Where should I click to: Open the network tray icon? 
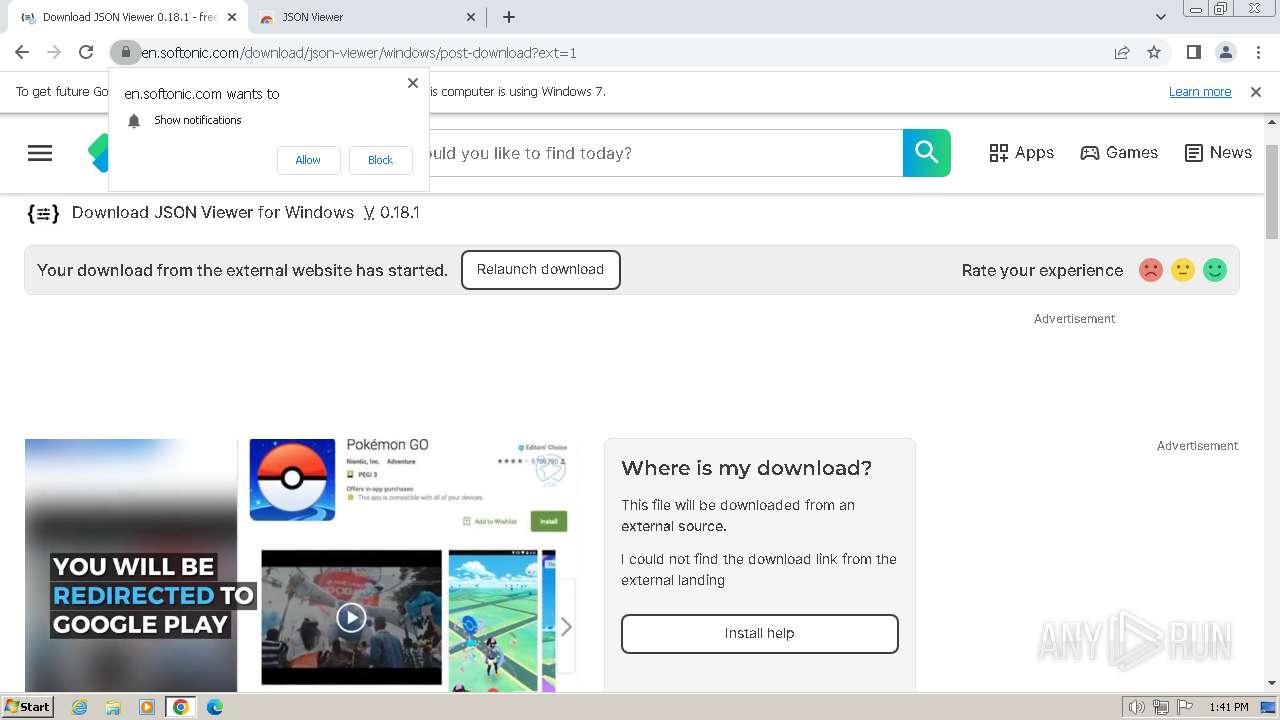pyautogui.click(x=1161, y=707)
